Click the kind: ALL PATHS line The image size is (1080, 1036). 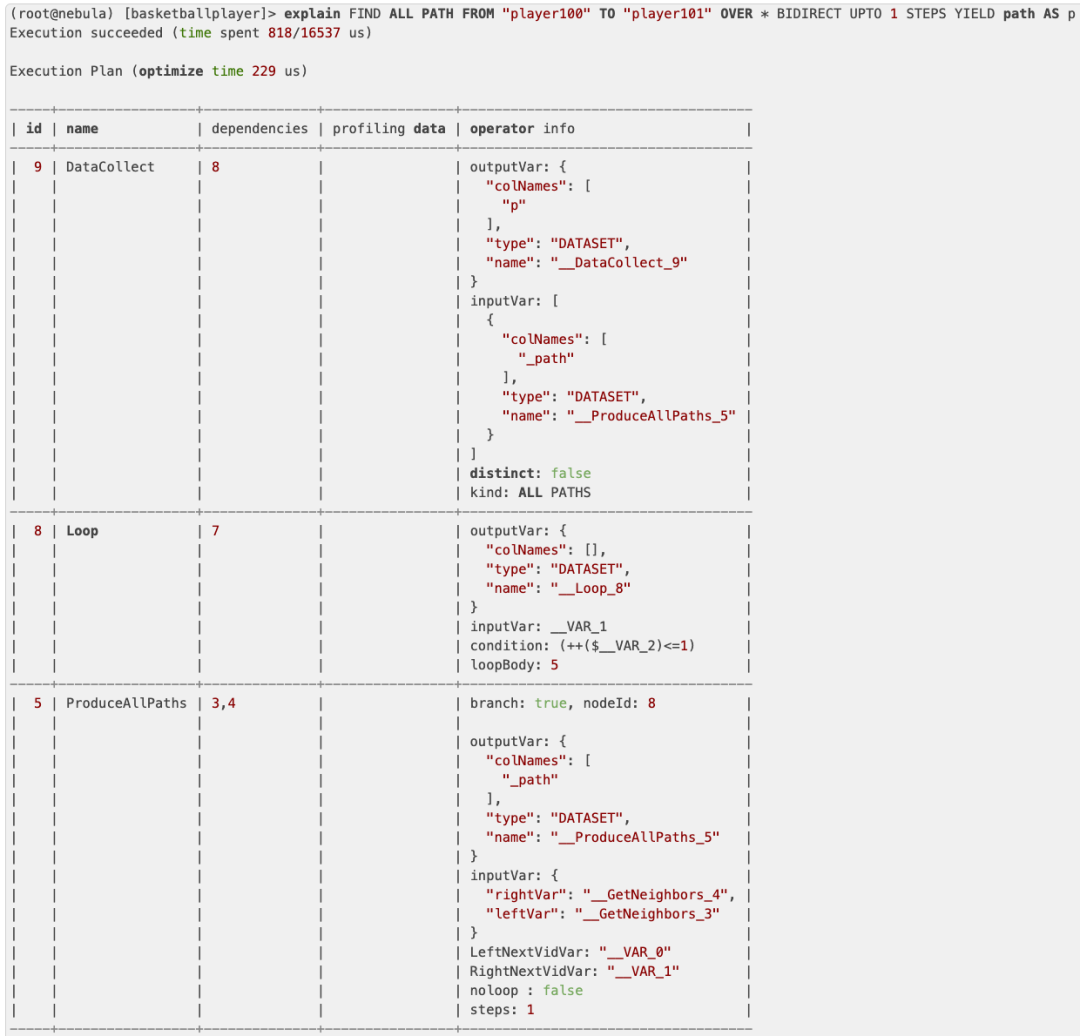[x=530, y=492]
